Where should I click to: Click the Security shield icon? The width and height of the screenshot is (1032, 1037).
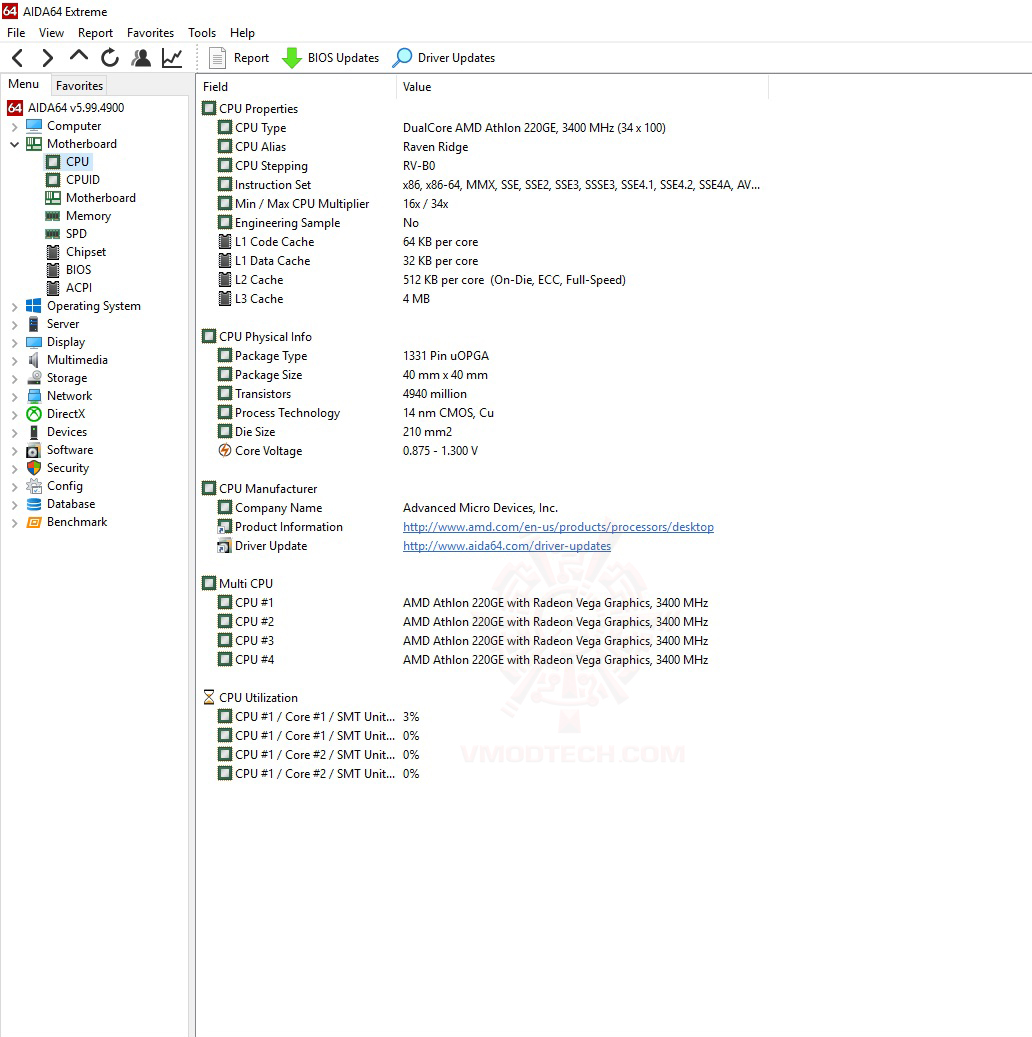(x=34, y=468)
